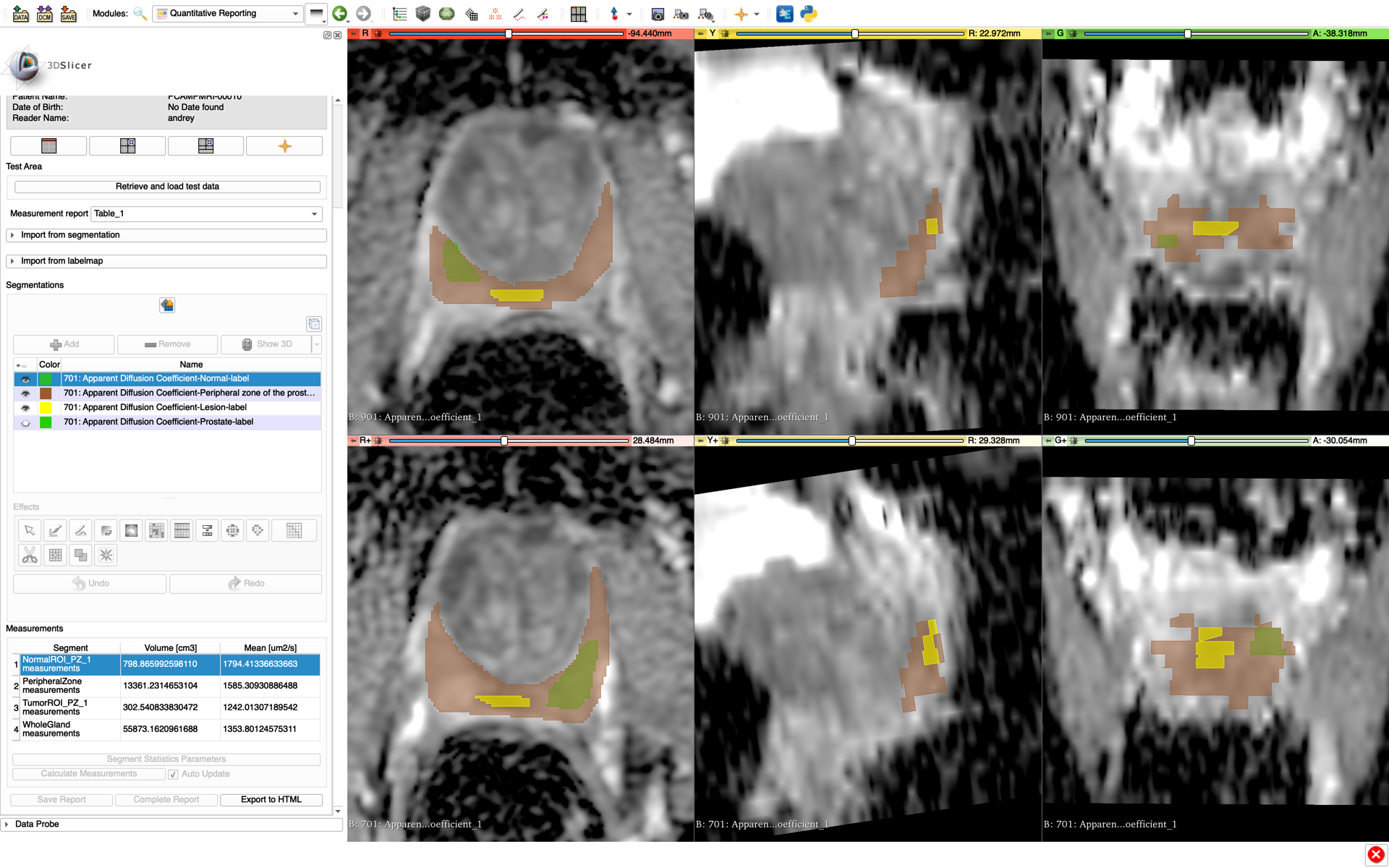Click the Remove segment button
1389x868 pixels.
click(167, 345)
